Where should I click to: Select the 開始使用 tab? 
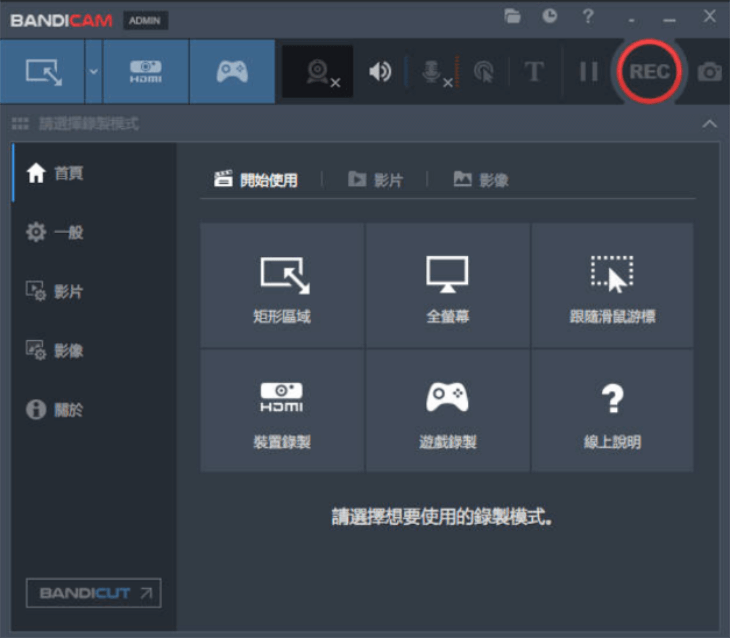(256, 180)
